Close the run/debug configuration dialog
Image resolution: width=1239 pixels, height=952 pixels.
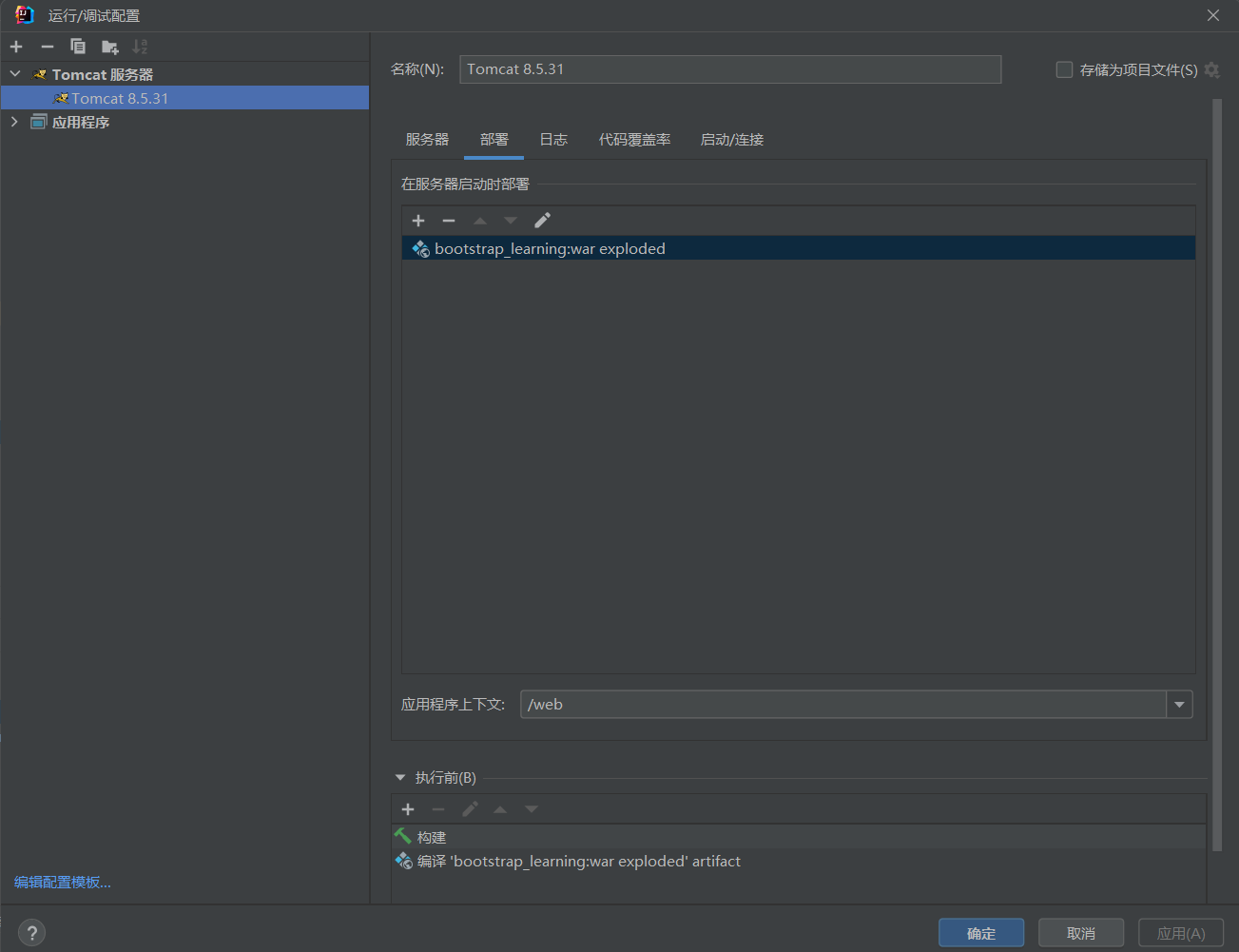[1213, 15]
